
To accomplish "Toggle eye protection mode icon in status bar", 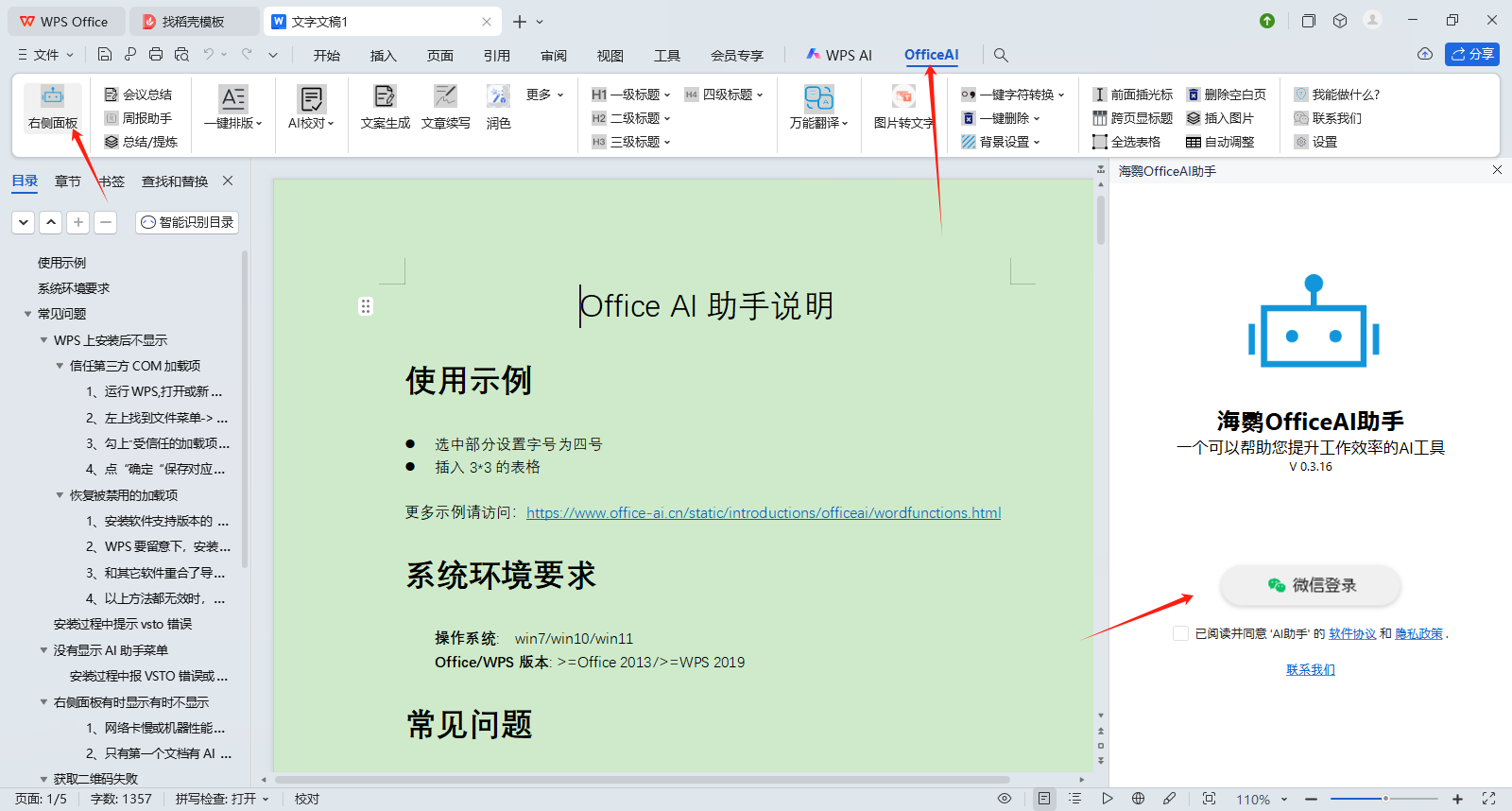I will tap(1005, 799).
